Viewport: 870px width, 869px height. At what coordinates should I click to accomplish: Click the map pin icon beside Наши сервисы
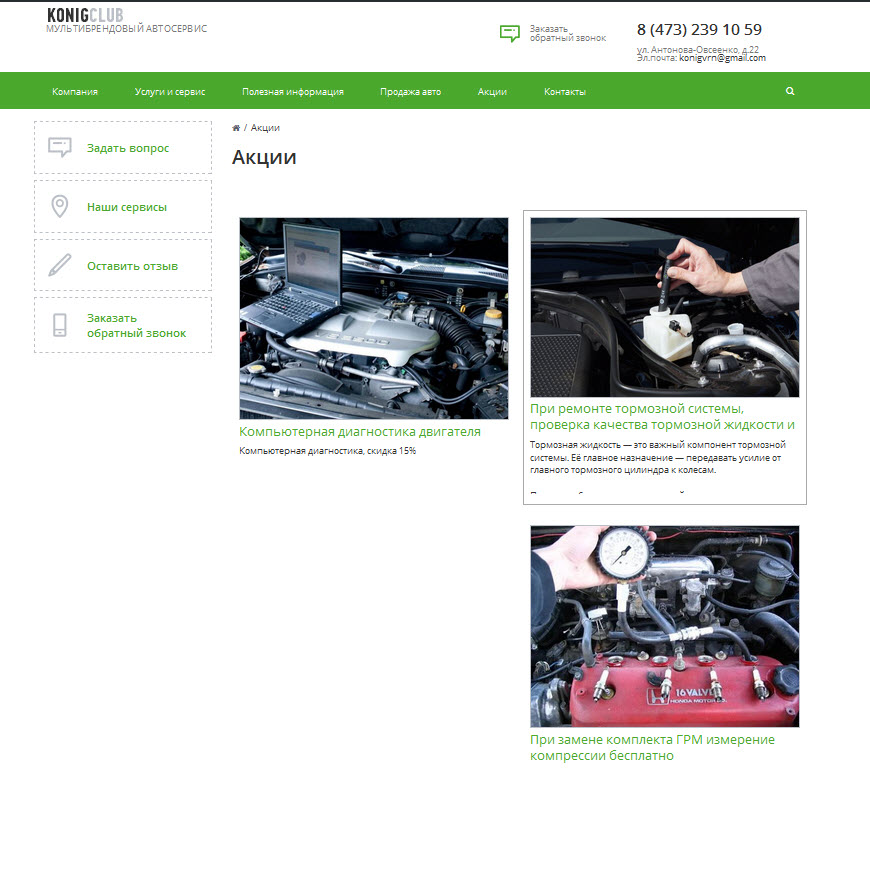60,206
